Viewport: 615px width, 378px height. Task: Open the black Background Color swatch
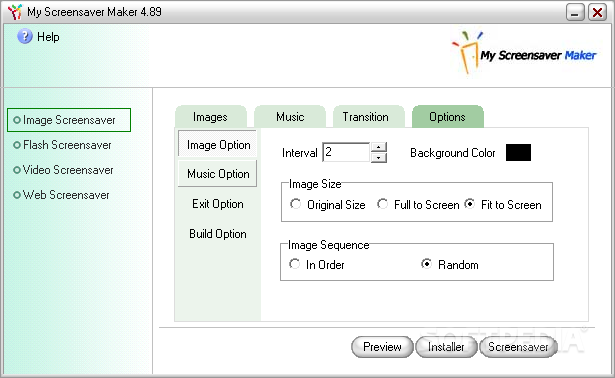click(x=518, y=153)
